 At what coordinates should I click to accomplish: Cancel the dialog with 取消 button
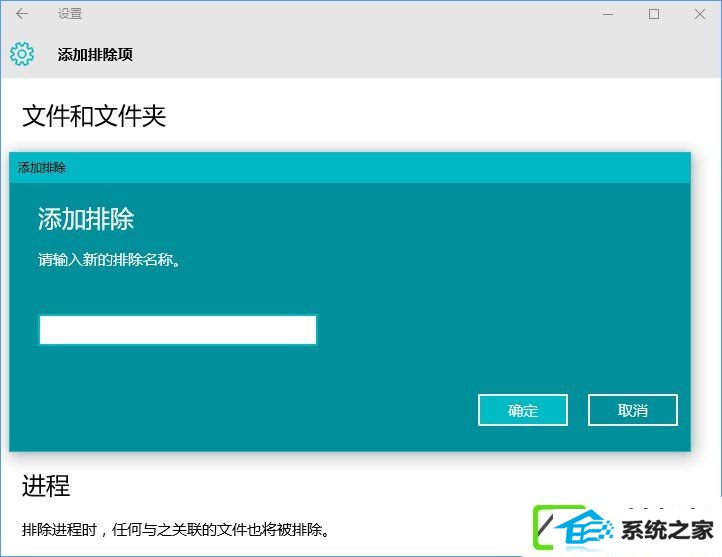[x=633, y=410]
